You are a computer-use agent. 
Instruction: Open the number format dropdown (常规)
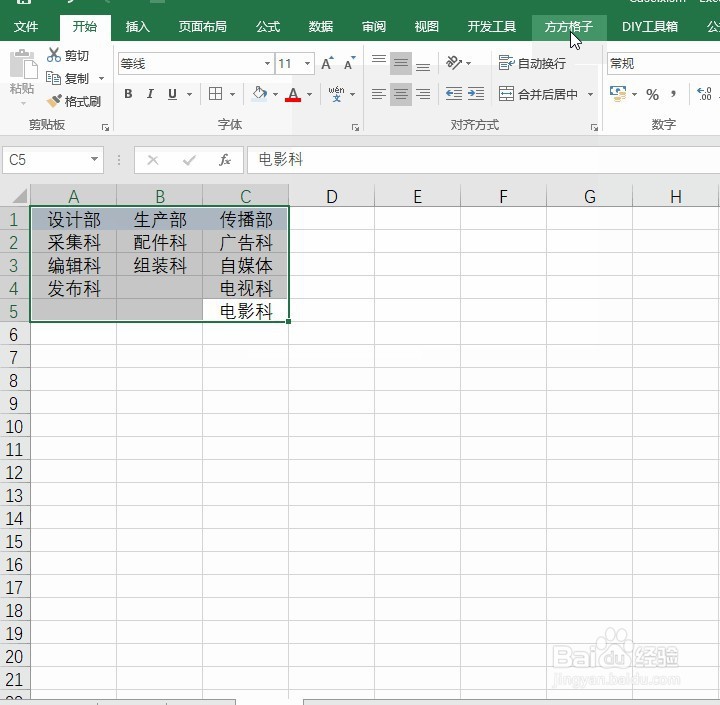663,63
